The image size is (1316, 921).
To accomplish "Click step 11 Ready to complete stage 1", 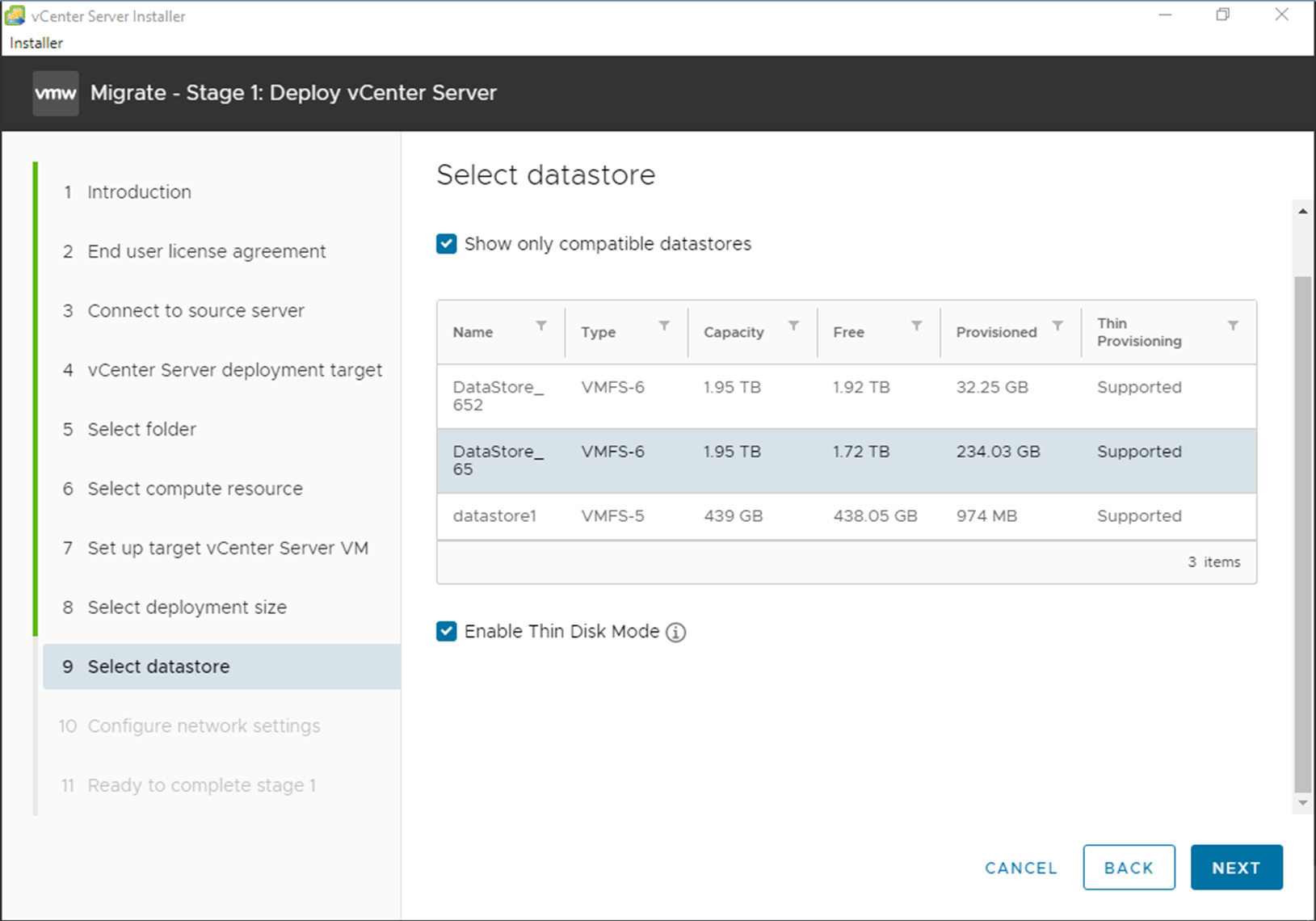I will click(x=189, y=785).
